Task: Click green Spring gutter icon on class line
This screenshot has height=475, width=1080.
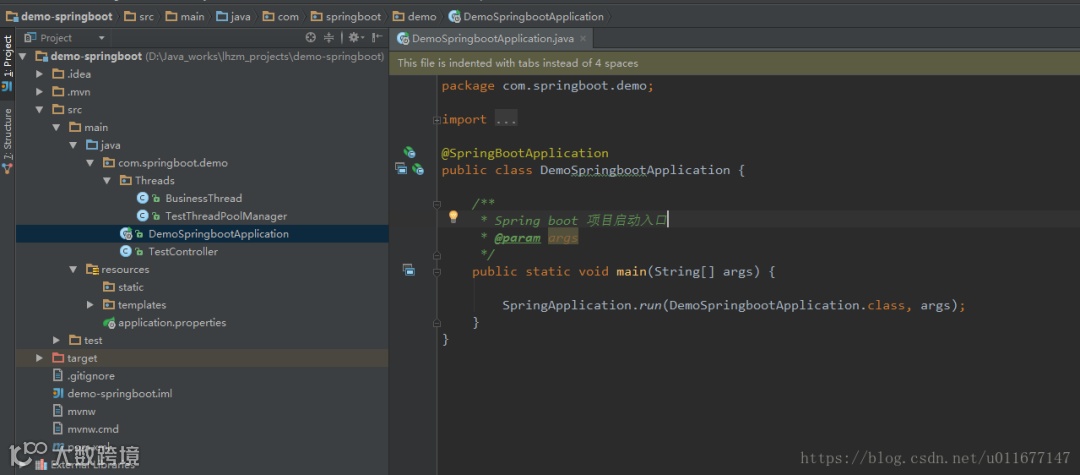Action: tap(417, 169)
